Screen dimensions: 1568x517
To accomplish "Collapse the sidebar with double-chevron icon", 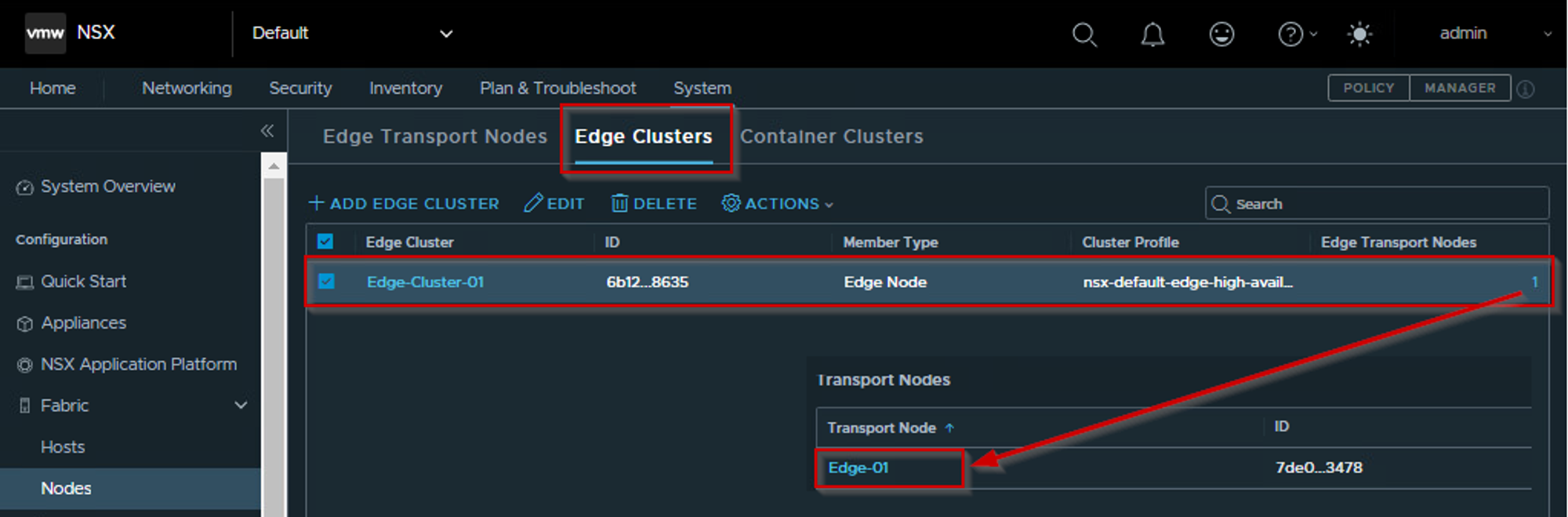I will (267, 131).
